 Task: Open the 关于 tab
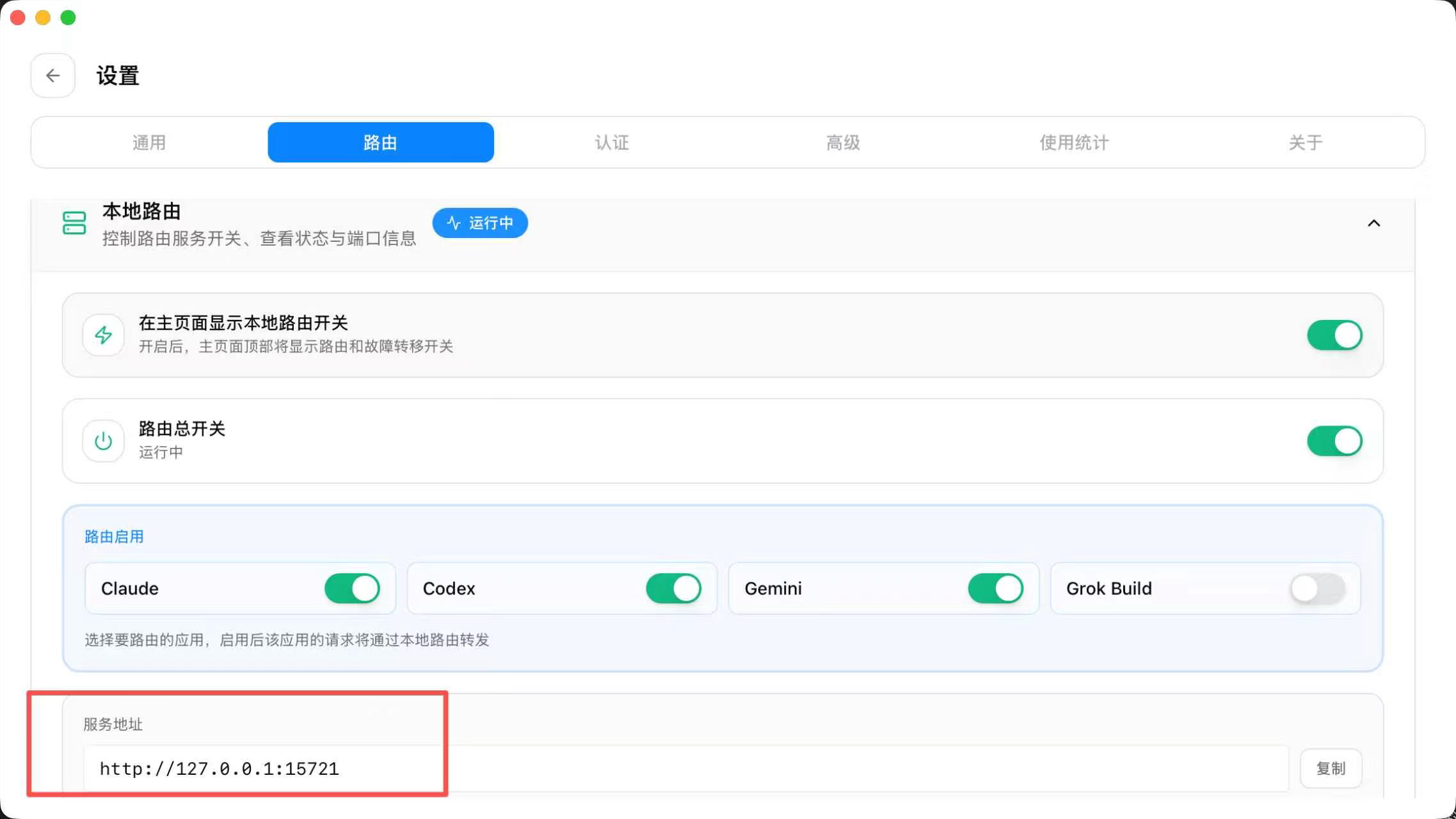coord(1306,142)
